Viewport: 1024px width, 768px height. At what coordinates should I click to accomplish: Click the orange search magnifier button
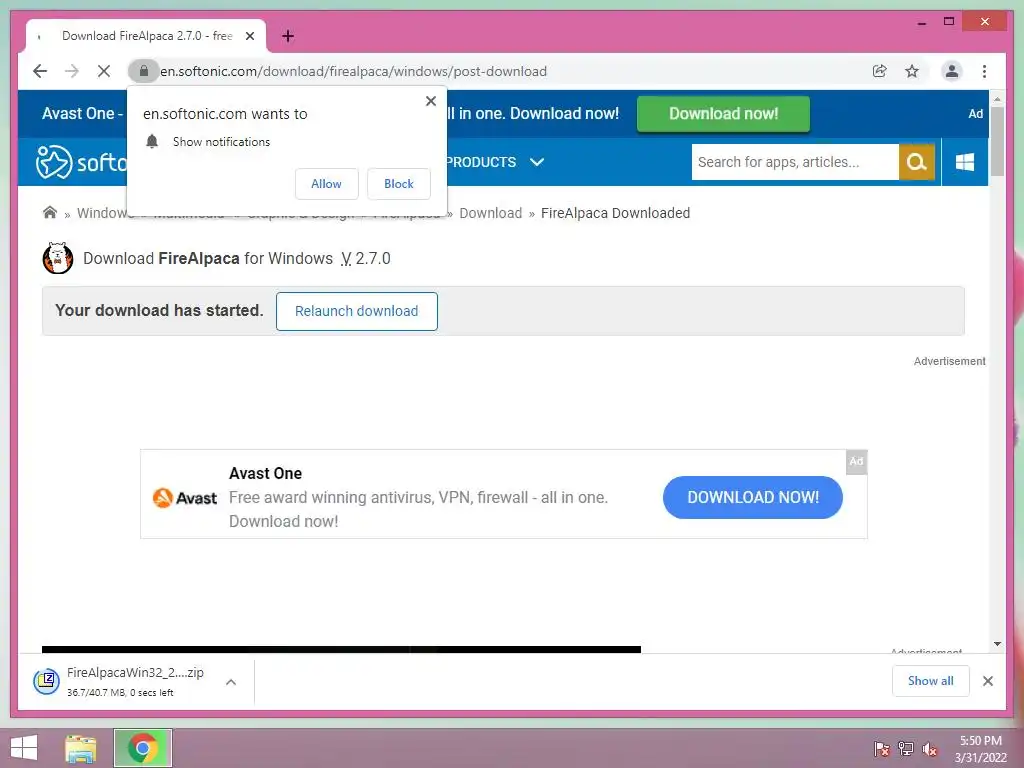[x=917, y=162]
